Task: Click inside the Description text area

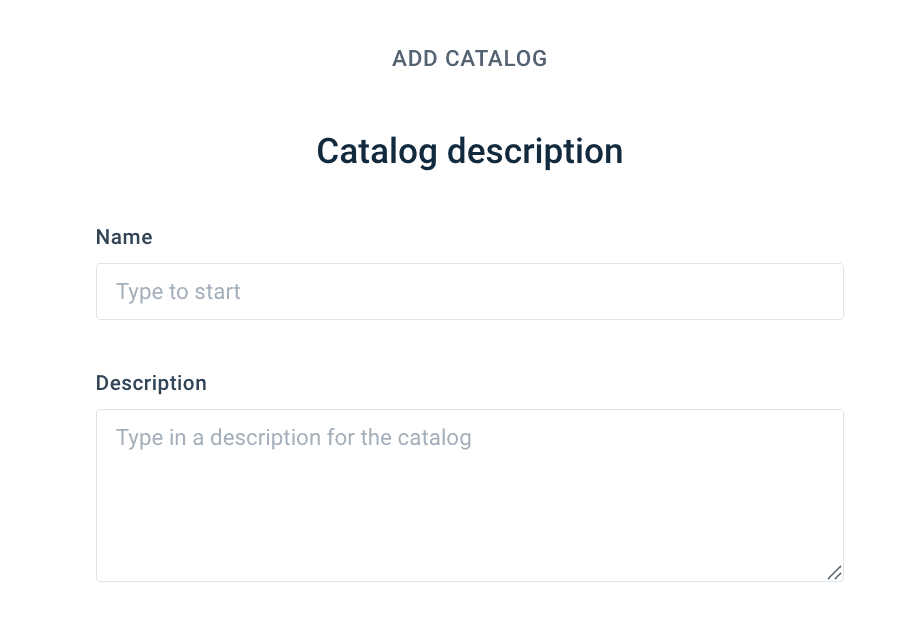Action: click(469, 495)
